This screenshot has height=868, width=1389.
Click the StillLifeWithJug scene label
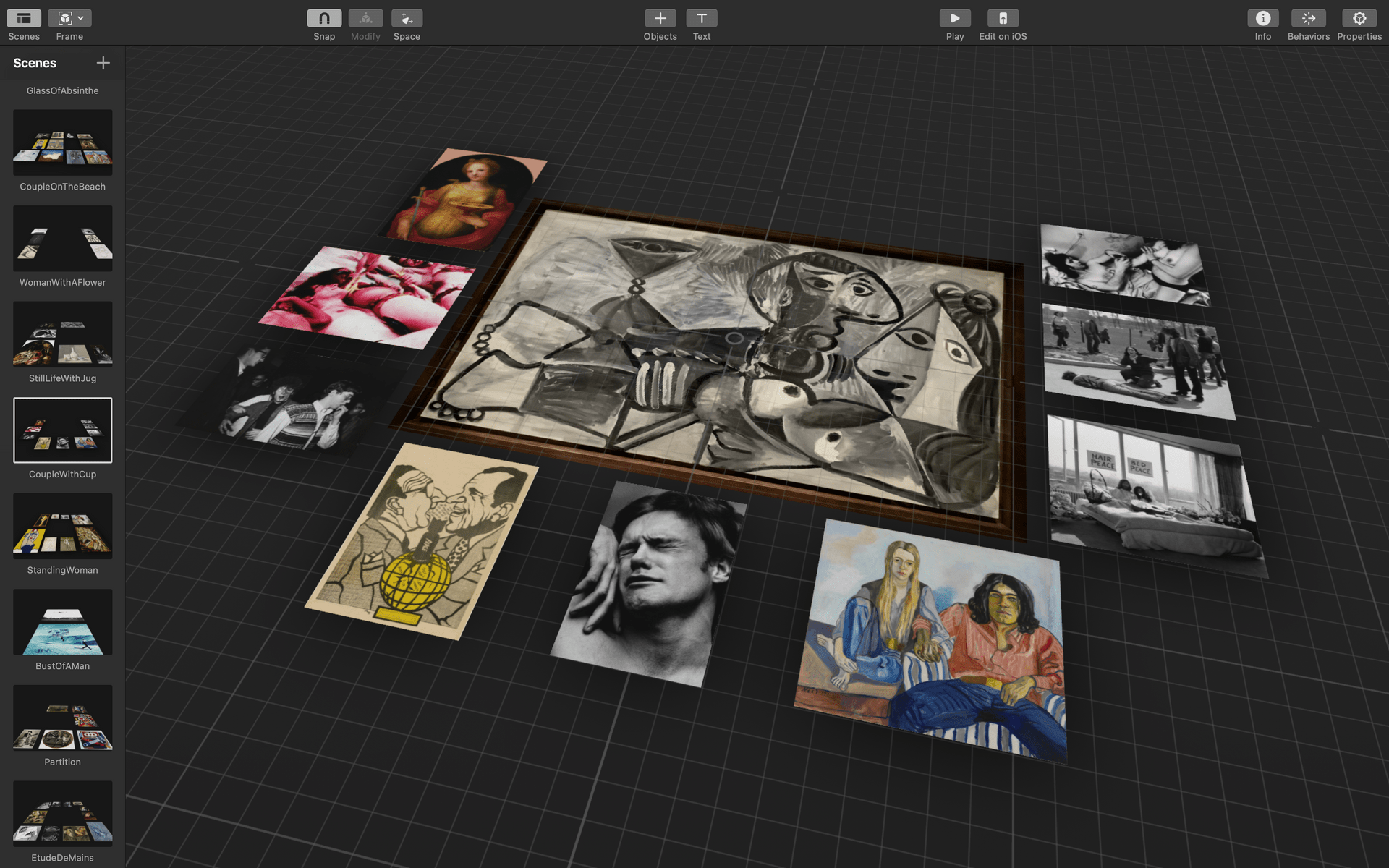(63, 378)
